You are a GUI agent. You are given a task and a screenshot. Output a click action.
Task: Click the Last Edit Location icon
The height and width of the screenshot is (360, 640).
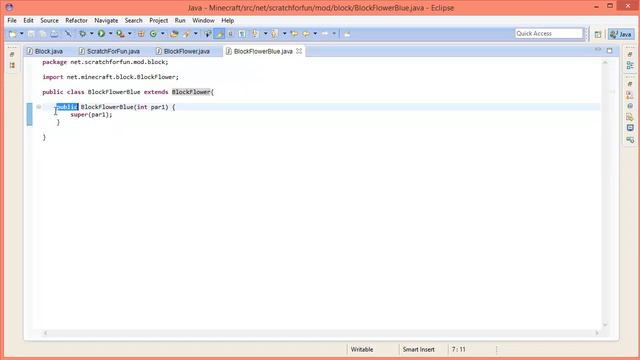294,34
